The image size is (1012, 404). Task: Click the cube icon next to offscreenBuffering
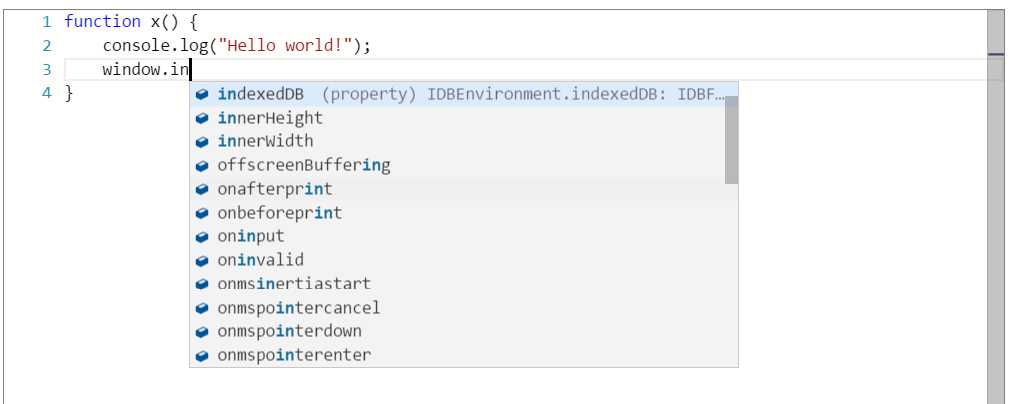pyautogui.click(x=202, y=166)
